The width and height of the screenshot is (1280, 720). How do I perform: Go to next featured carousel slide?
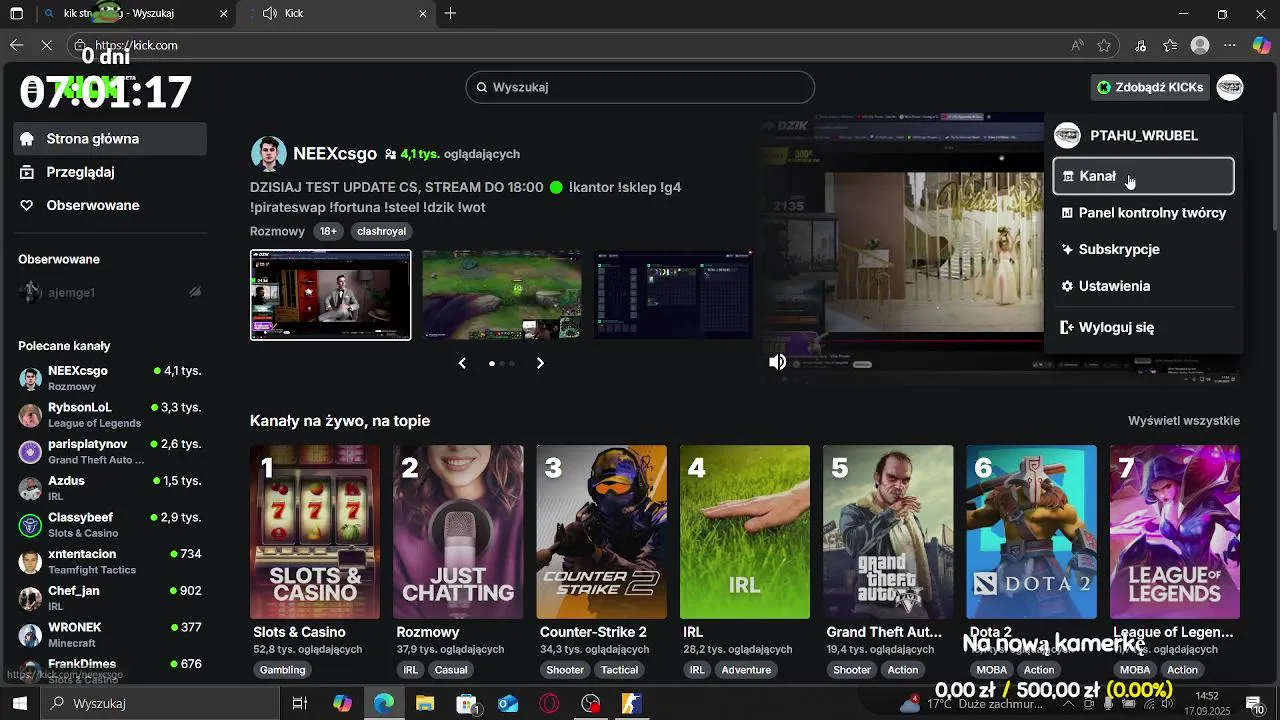click(x=540, y=363)
